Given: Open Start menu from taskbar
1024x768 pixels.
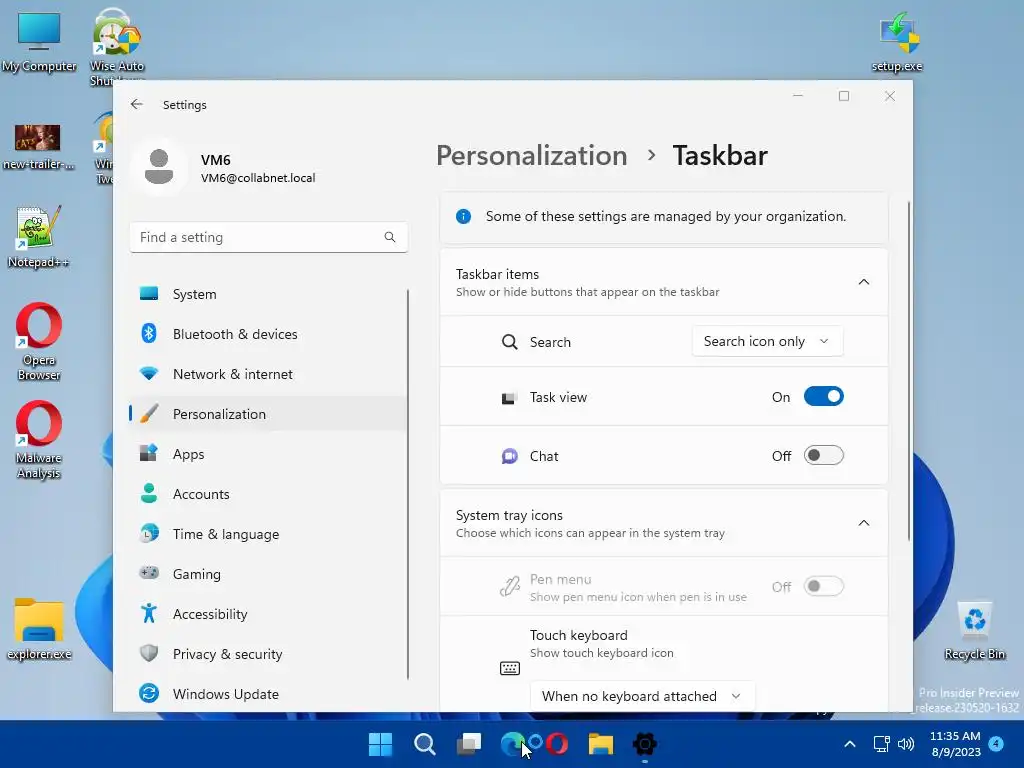Looking at the screenshot, I should tap(380, 744).
